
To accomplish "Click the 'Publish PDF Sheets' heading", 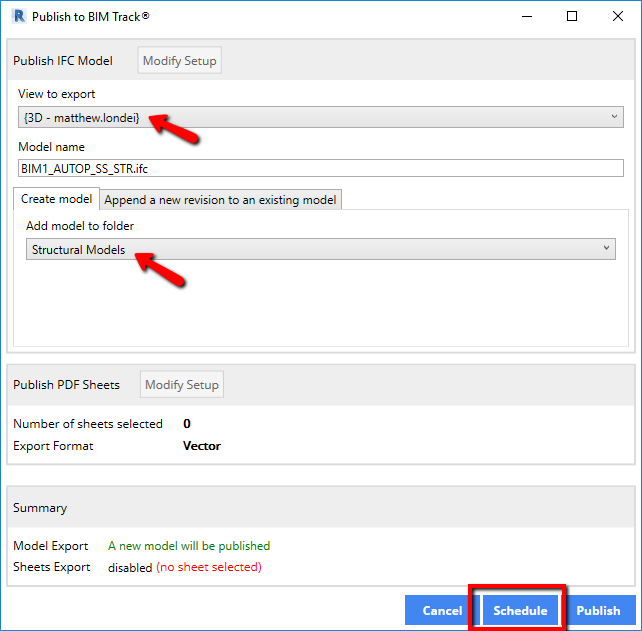I will pyautogui.click(x=66, y=385).
